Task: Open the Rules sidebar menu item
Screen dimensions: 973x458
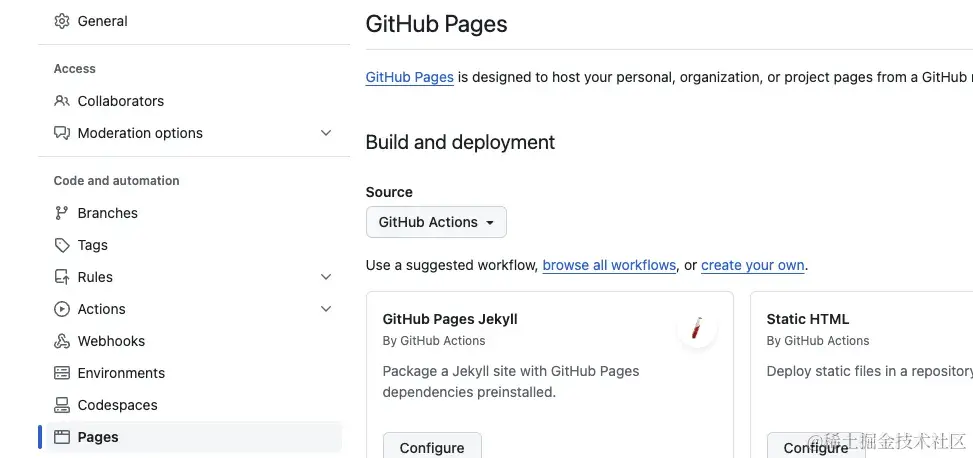Action: click(95, 277)
